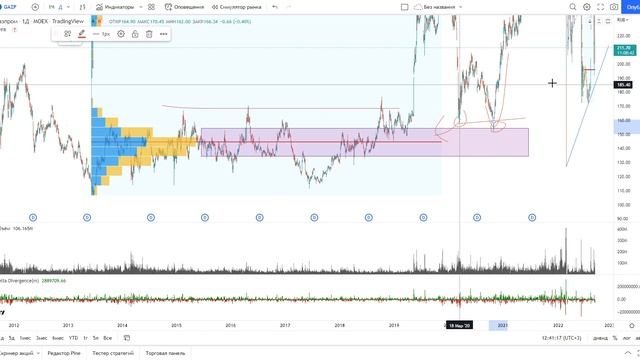The height and width of the screenshot is (360, 640).
Task: Open the indicator templates grid icon
Action: pyautogui.click(x=151, y=7)
